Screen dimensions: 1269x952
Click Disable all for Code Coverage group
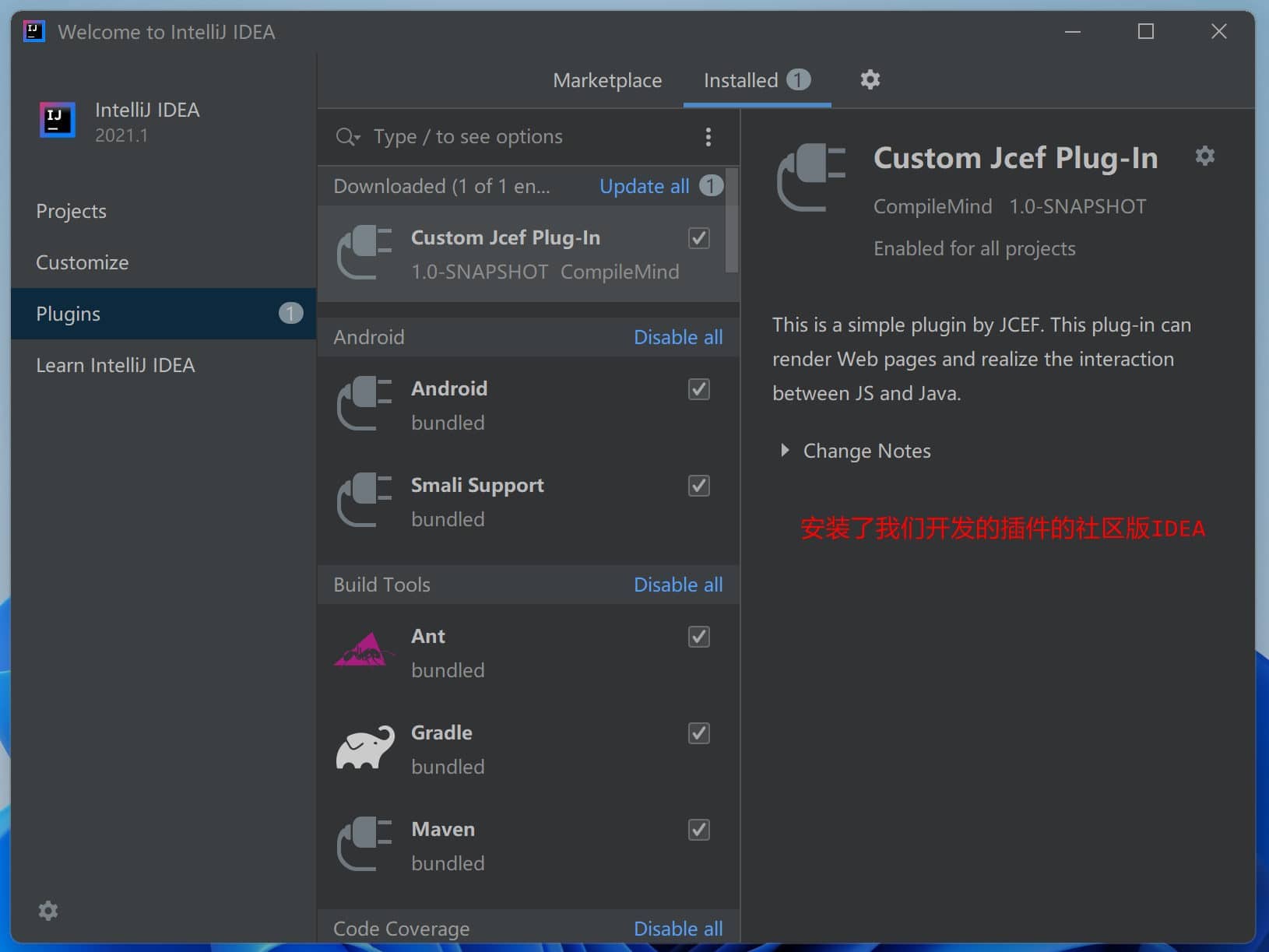(678, 929)
